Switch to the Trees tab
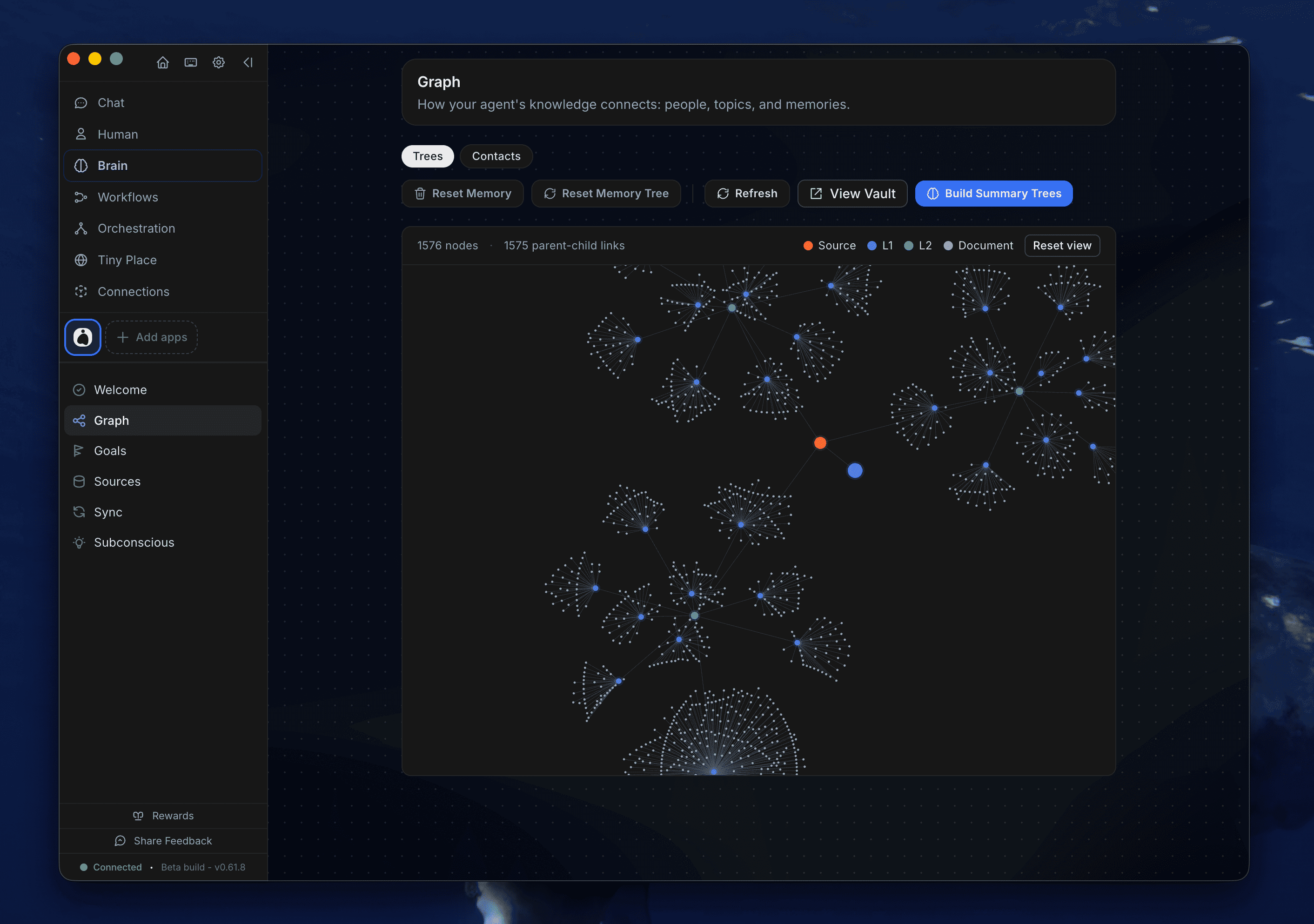This screenshot has height=924, width=1314. 428,156
